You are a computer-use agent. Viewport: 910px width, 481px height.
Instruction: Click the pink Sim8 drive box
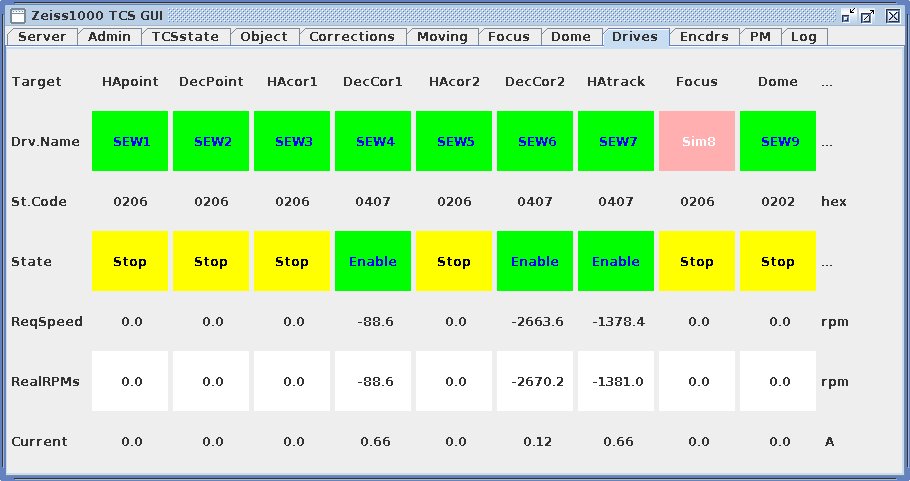697,141
